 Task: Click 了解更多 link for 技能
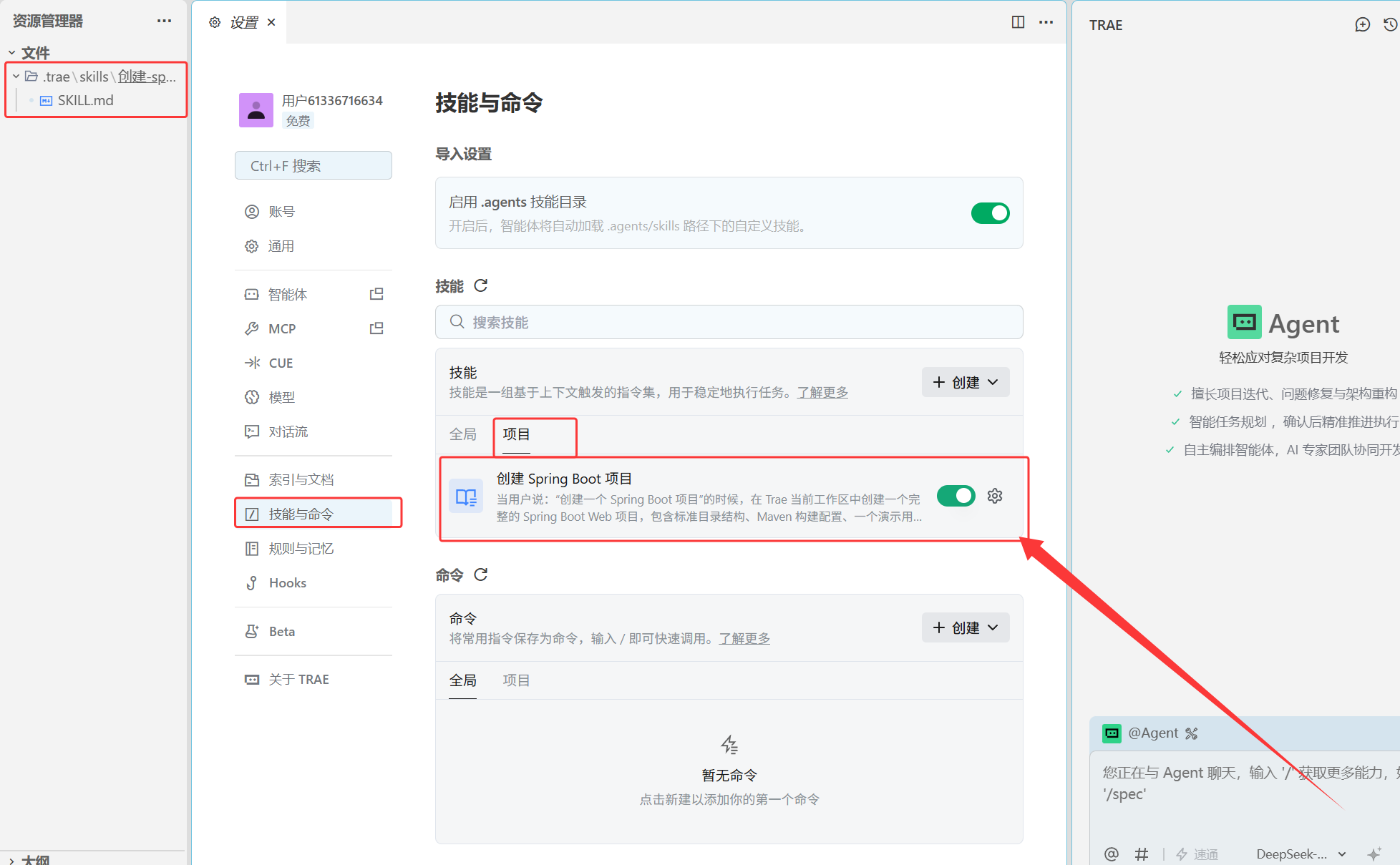823,393
